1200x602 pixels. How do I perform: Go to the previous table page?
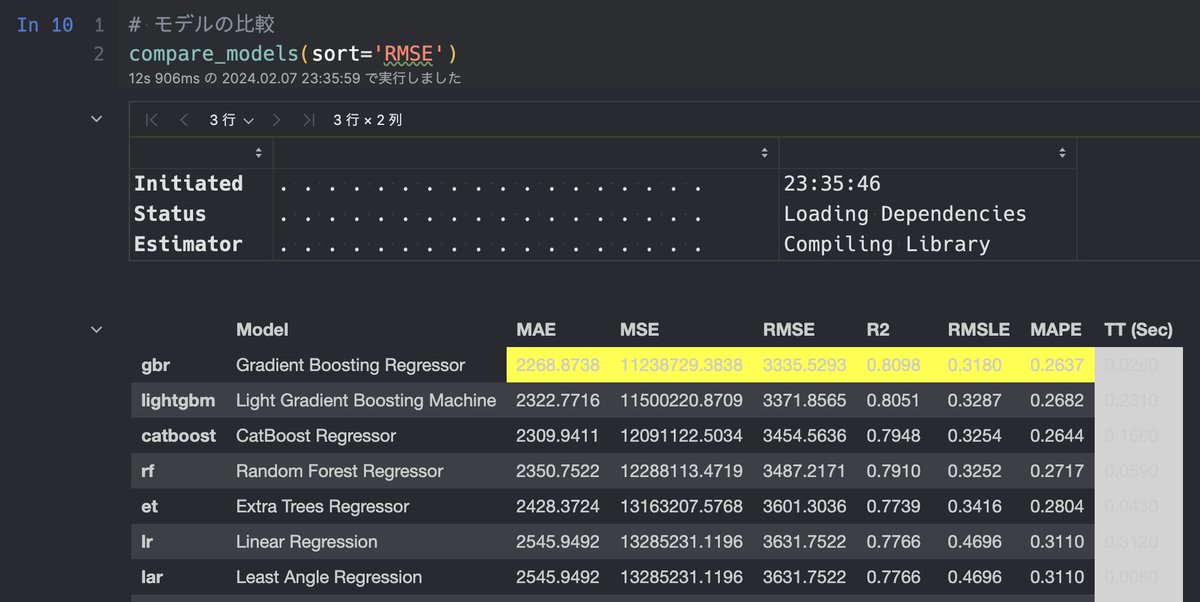184,120
